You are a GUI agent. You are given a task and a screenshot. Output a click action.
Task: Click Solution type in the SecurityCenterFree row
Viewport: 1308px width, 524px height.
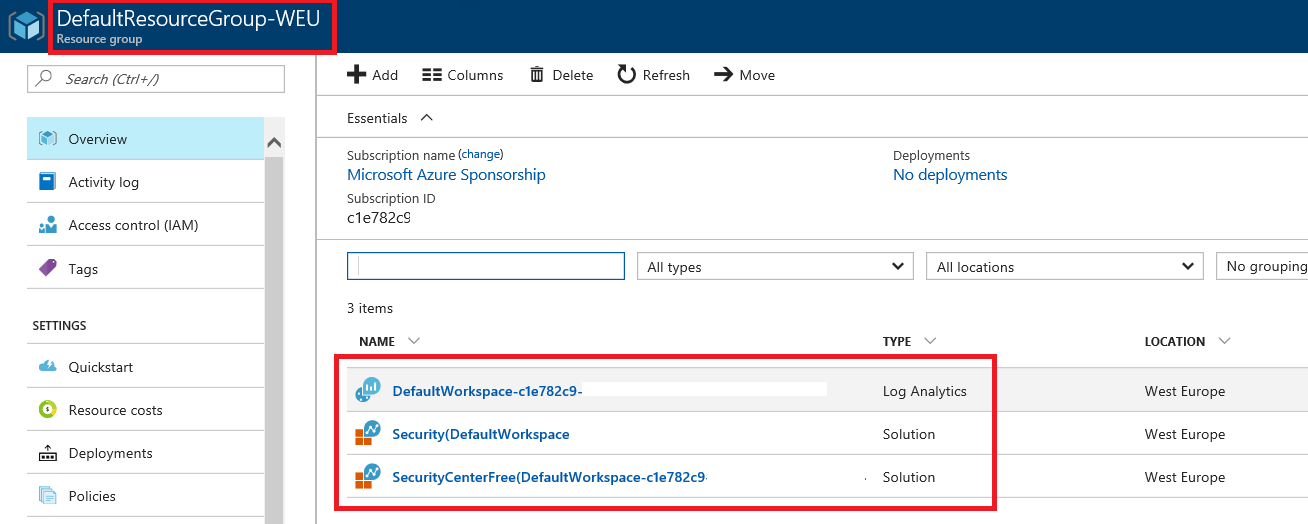pyautogui.click(x=909, y=477)
